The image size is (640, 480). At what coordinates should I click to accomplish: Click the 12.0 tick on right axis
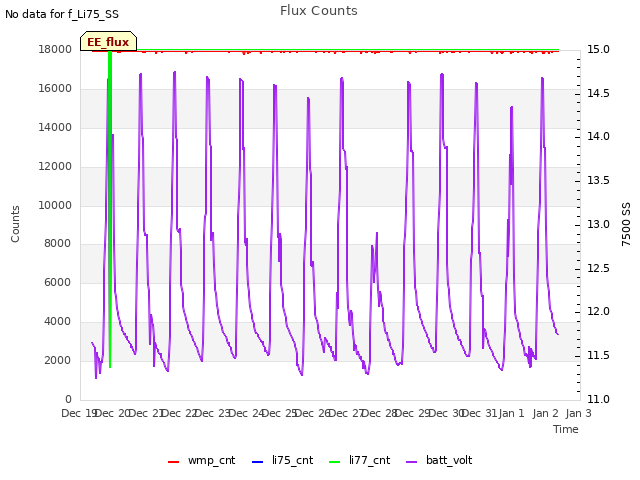click(x=598, y=311)
